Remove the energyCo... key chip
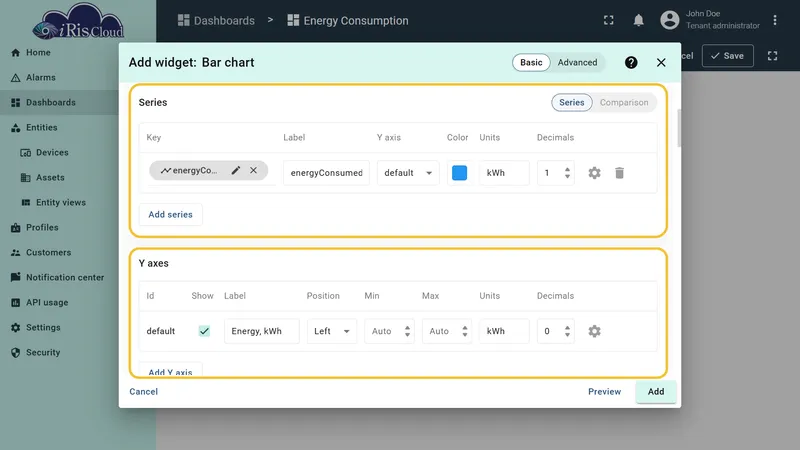800x450 pixels. (x=254, y=170)
